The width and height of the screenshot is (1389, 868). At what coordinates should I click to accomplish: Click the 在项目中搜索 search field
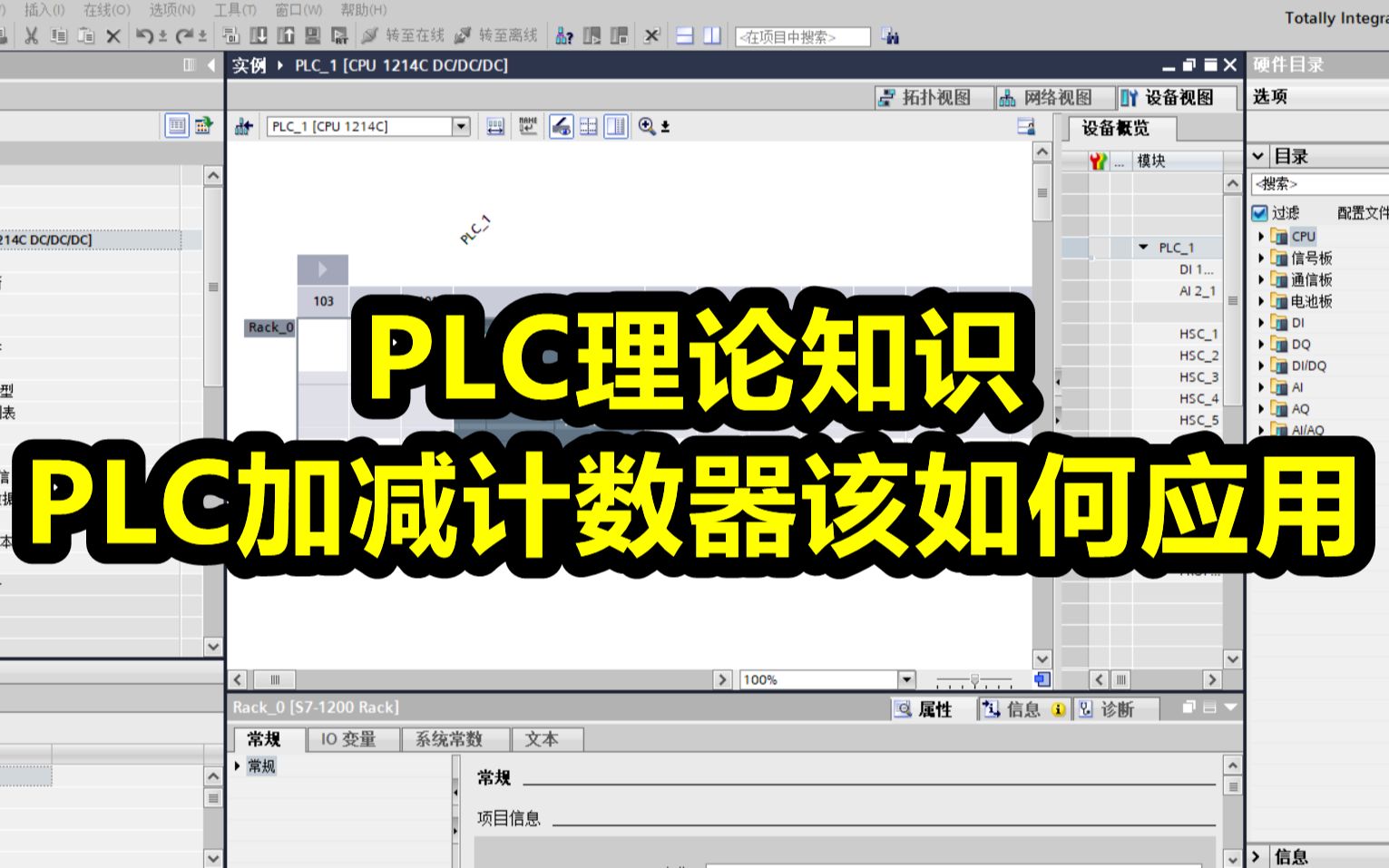tap(803, 36)
